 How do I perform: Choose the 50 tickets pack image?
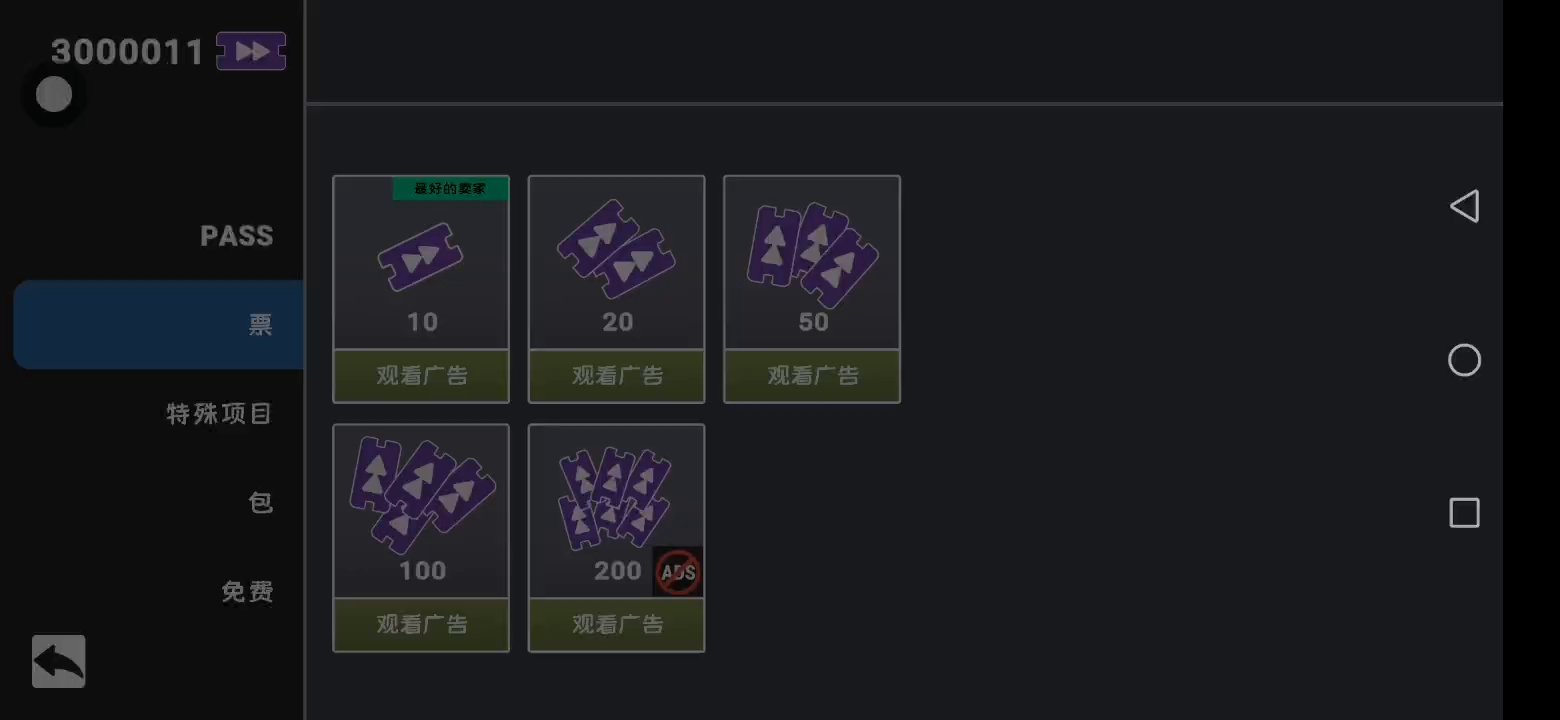[x=812, y=254]
